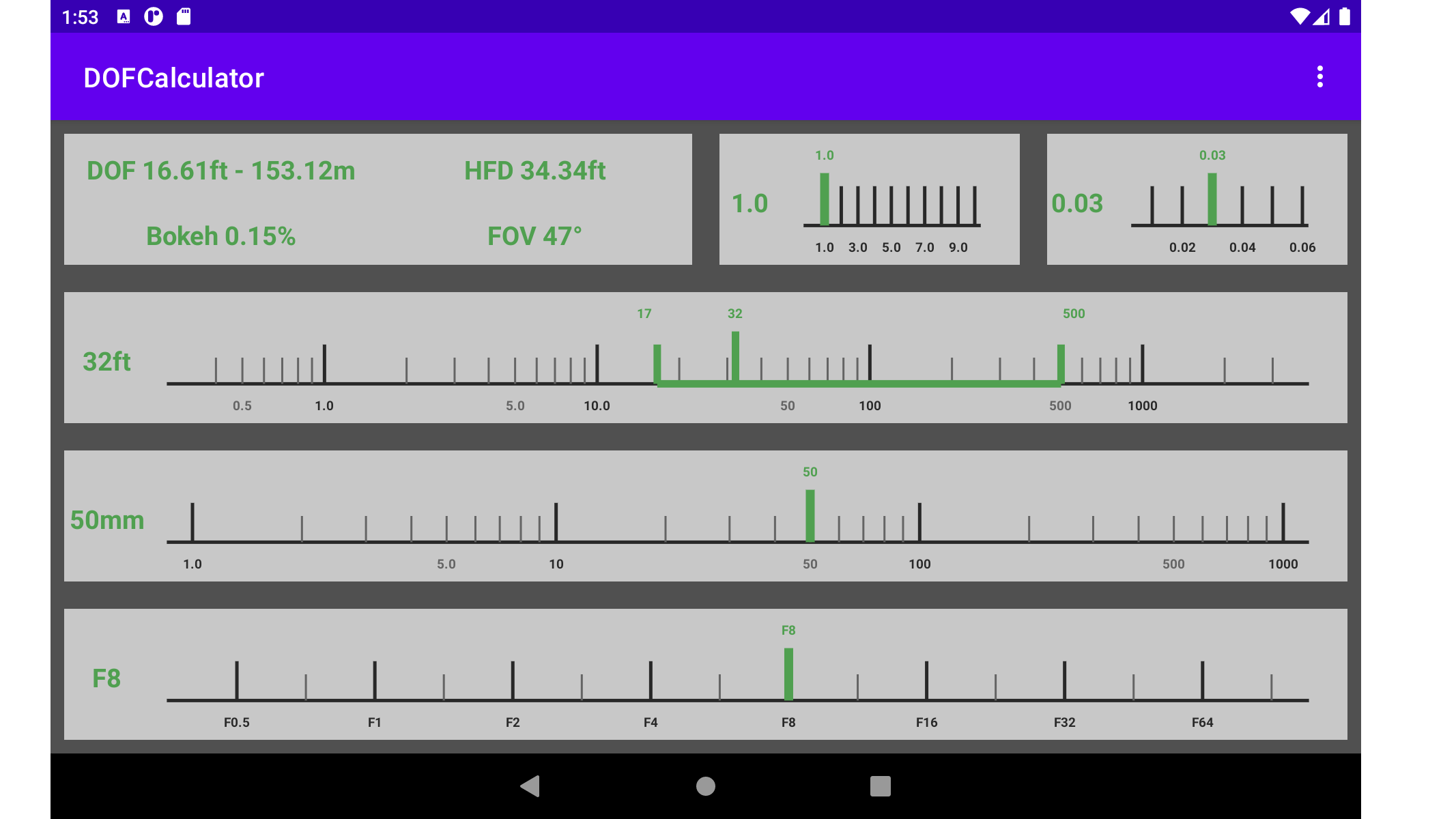Set aperture slider to F2 tick
Image resolution: width=1456 pixels, height=819 pixels.
(513, 680)
